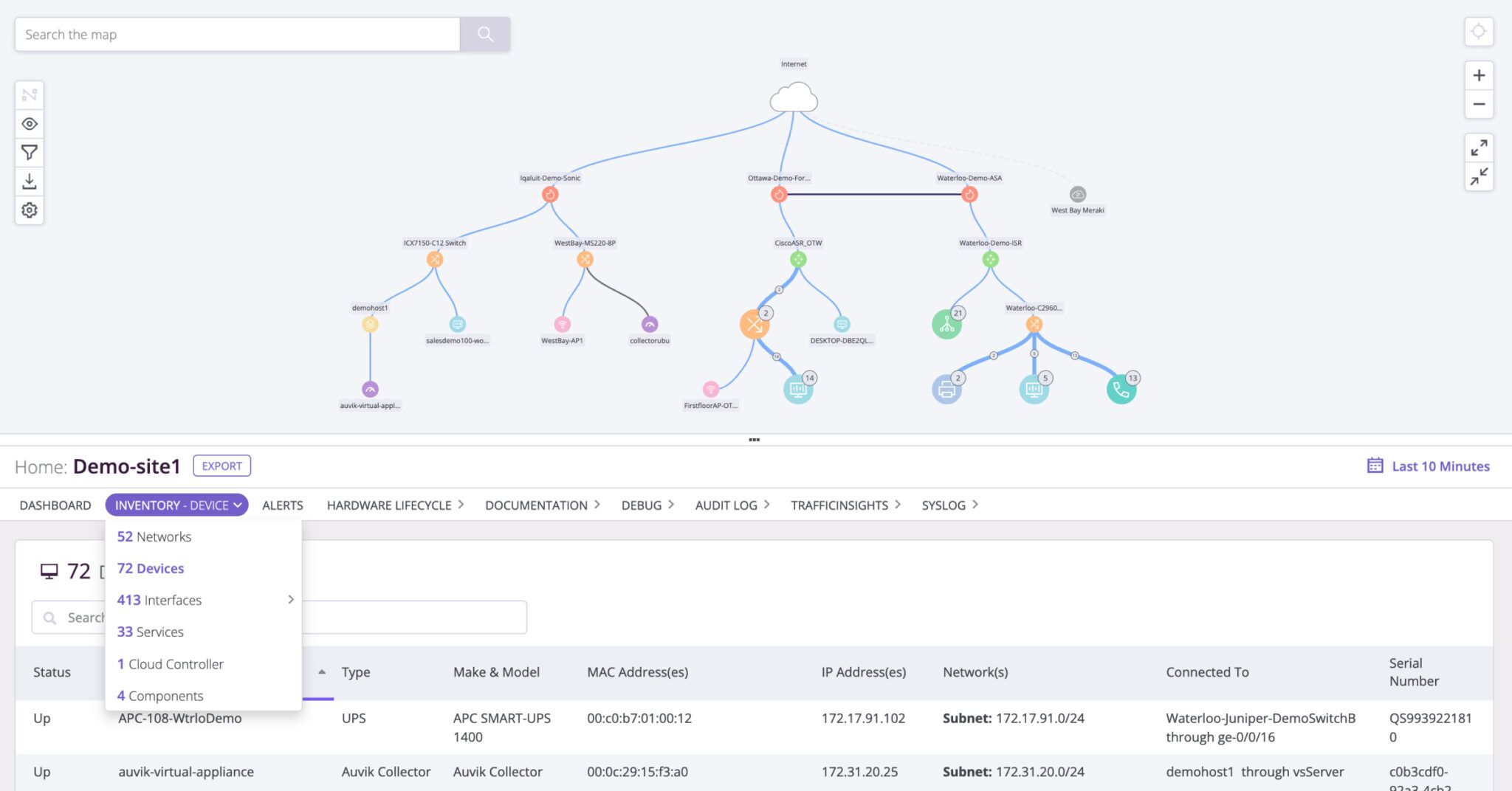Expand the Documentation menu chevron
This screenshot has width=1512, height=791.
tap(597, 504)
